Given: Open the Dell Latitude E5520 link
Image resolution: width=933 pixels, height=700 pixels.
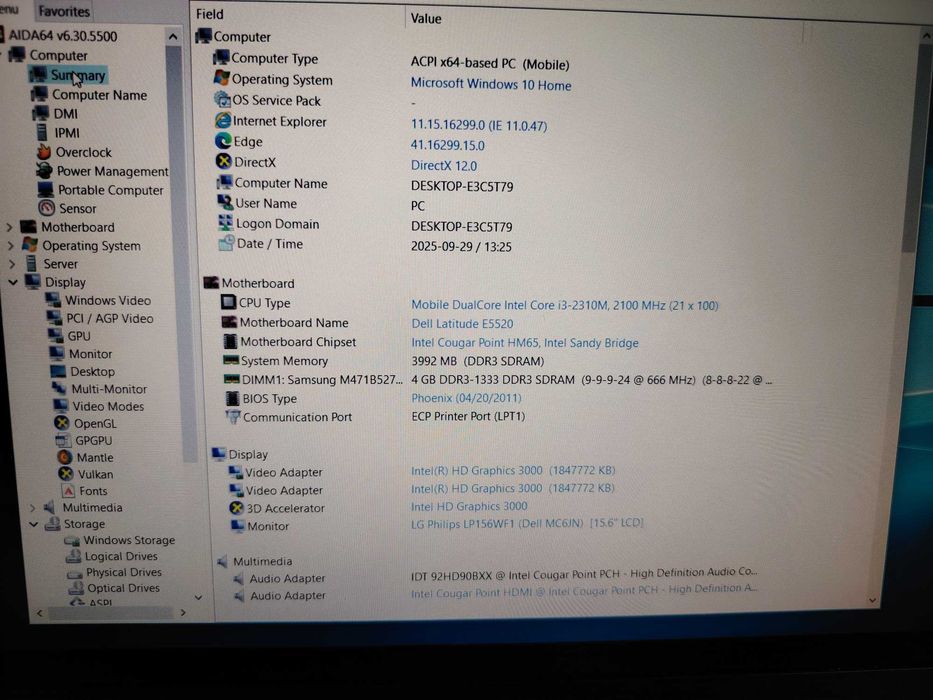Looking at the screenshot, I should point(462,324).
